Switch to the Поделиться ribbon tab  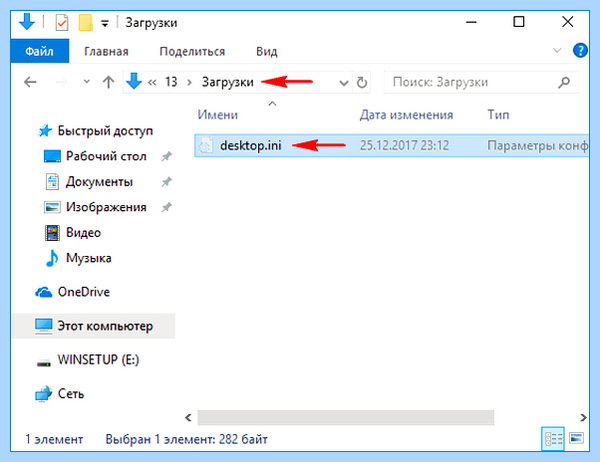pos(192,51)
